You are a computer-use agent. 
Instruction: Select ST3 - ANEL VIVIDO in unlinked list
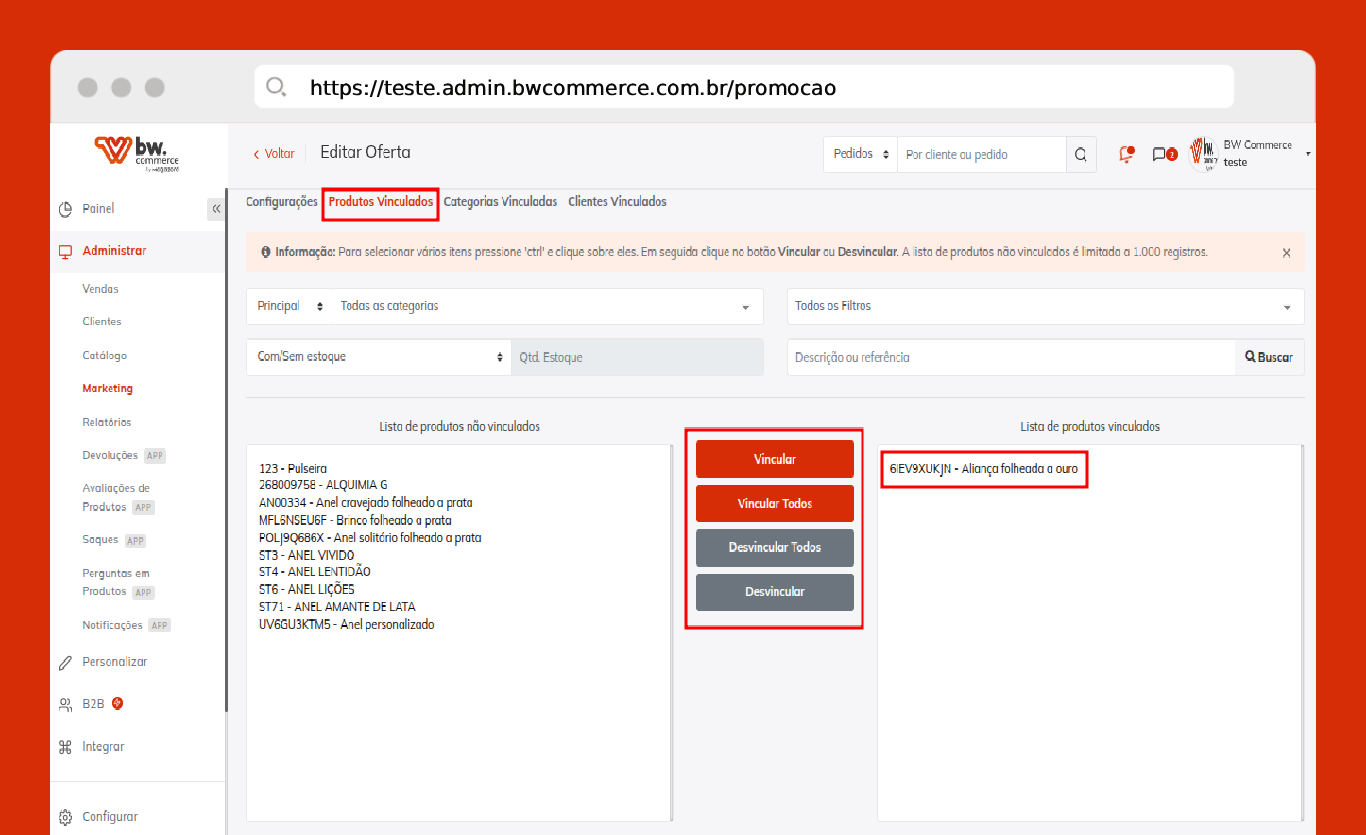pos(306,555)
